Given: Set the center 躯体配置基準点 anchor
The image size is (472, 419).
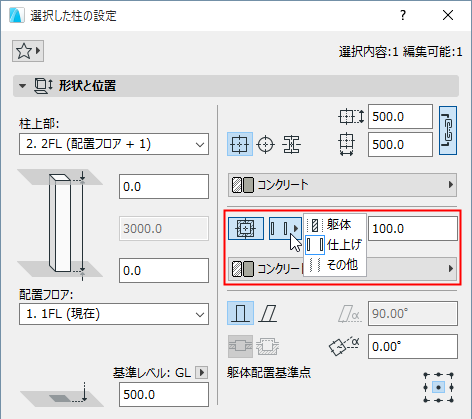Looking at the screenshot, I should [x=438, y=387].
